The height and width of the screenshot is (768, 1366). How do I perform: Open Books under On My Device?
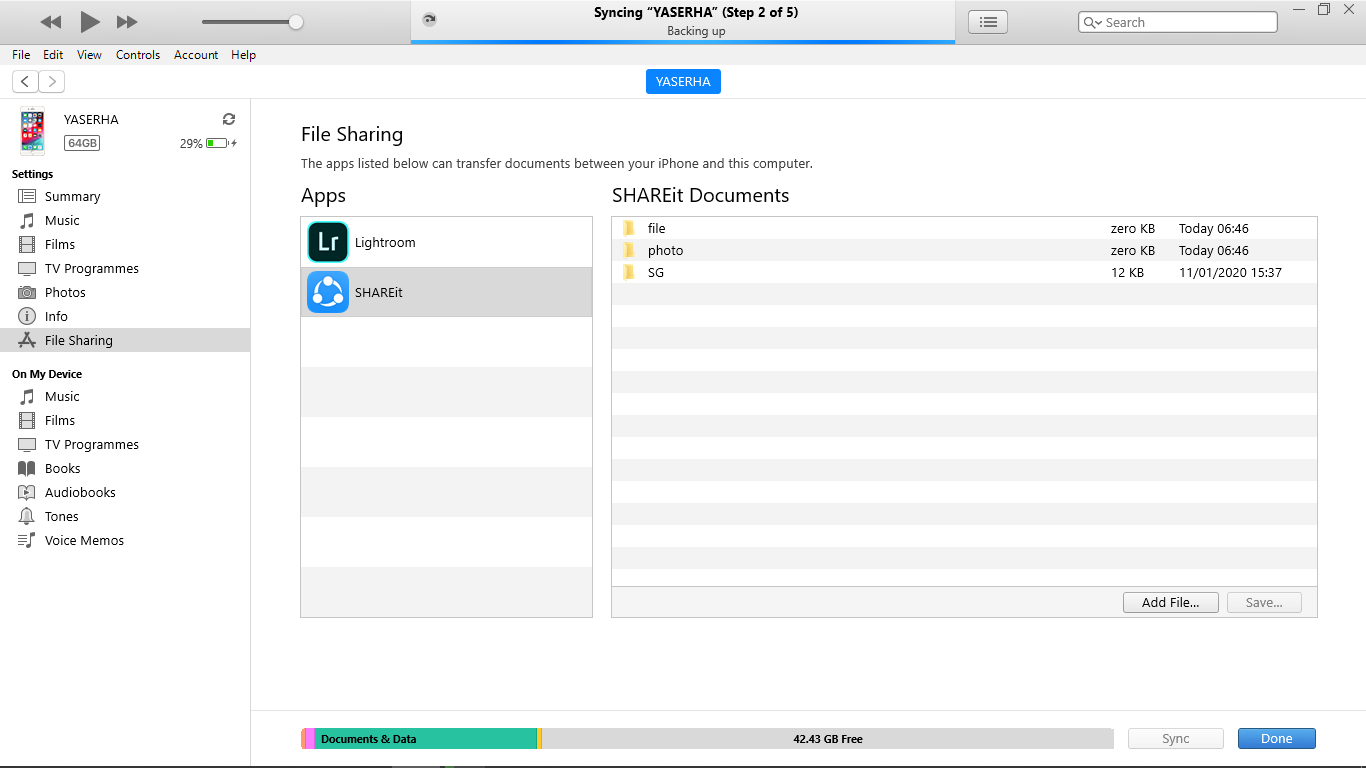click(x=62, y=468)
